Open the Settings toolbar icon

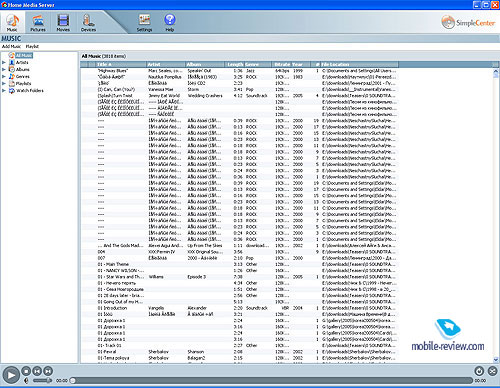pyautogui.click(x=144, y=23)
